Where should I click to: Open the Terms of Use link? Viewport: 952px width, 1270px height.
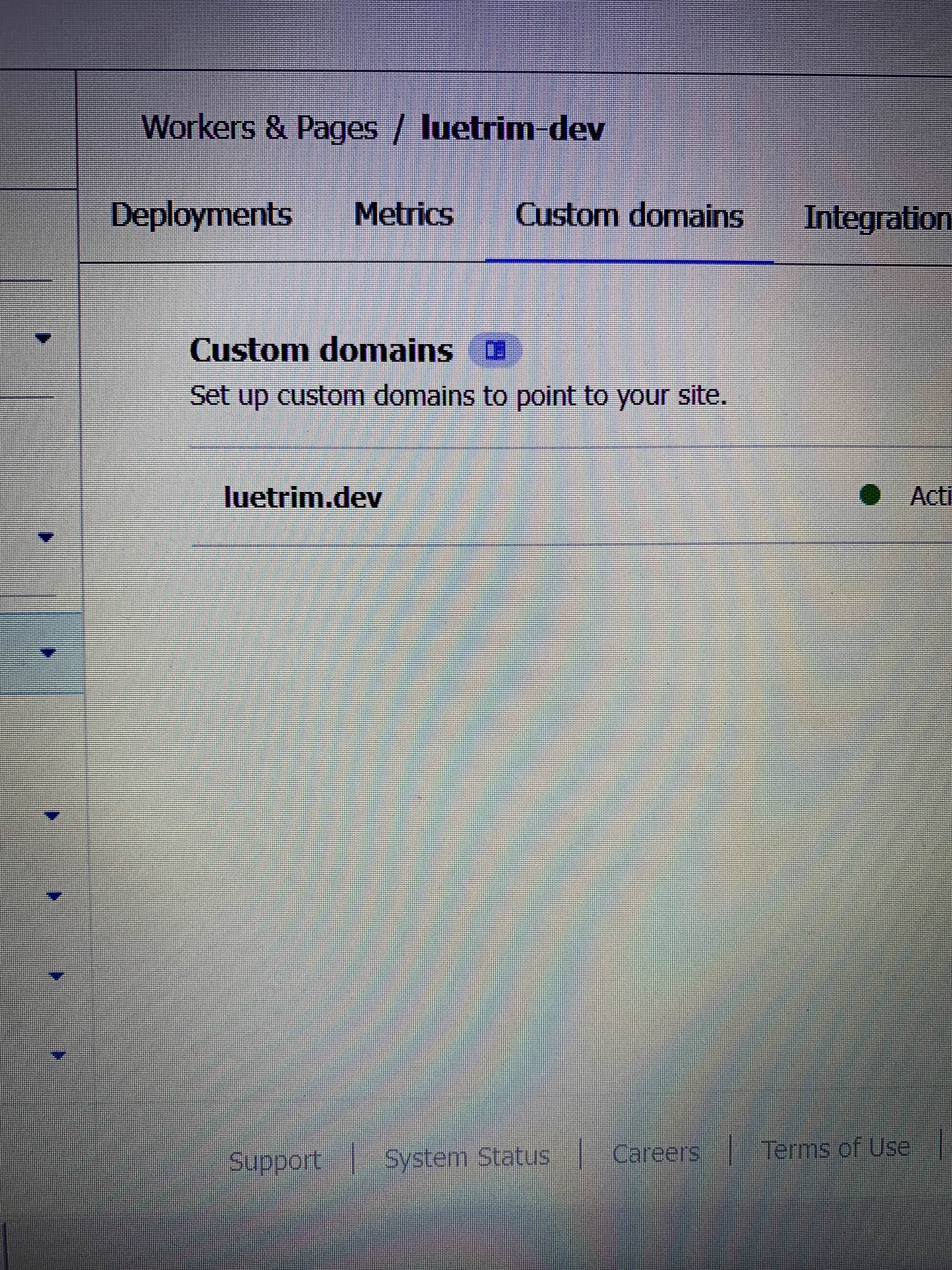835,1148
